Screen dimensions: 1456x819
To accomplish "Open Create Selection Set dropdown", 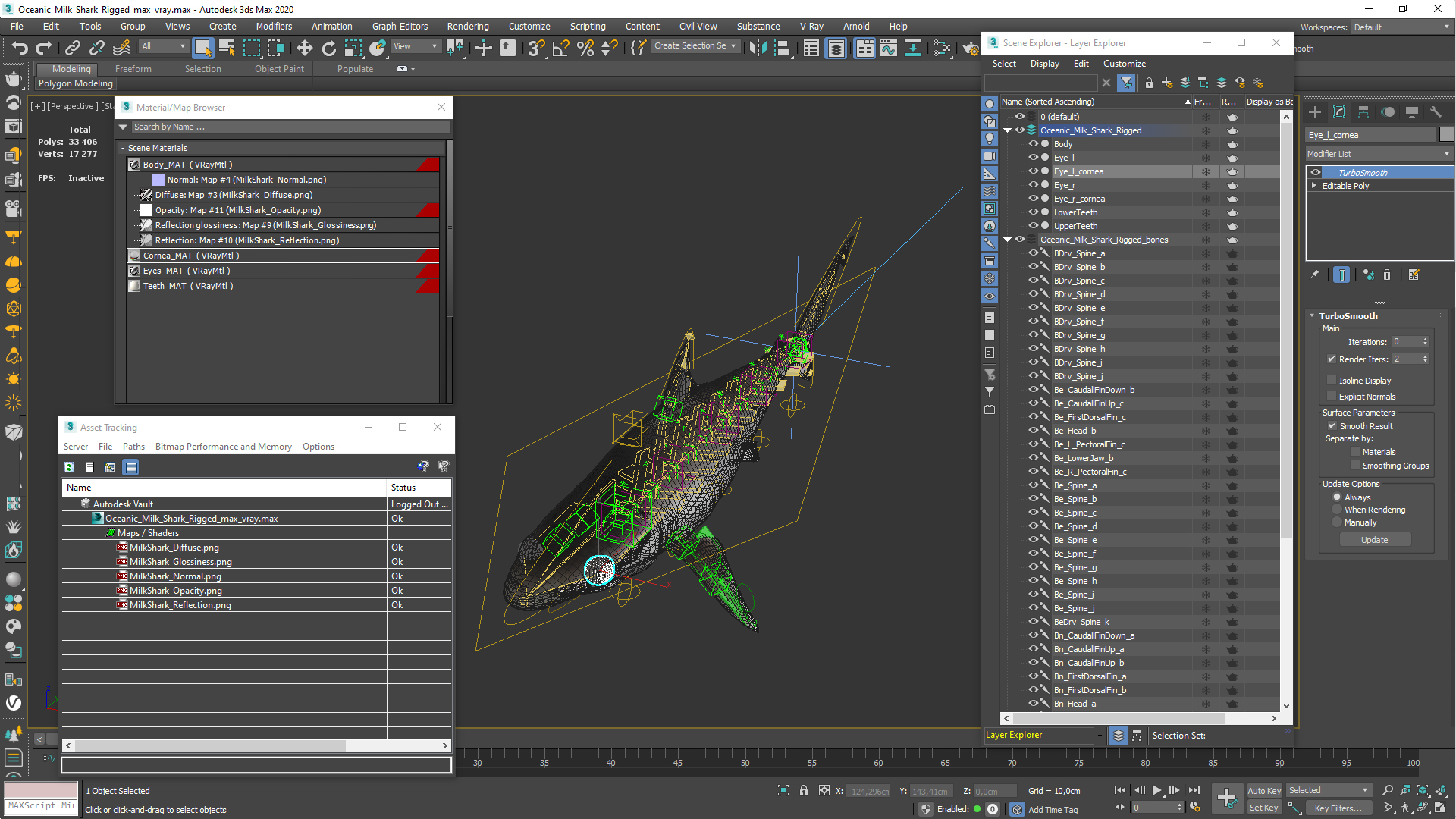I will pos(695,46).
